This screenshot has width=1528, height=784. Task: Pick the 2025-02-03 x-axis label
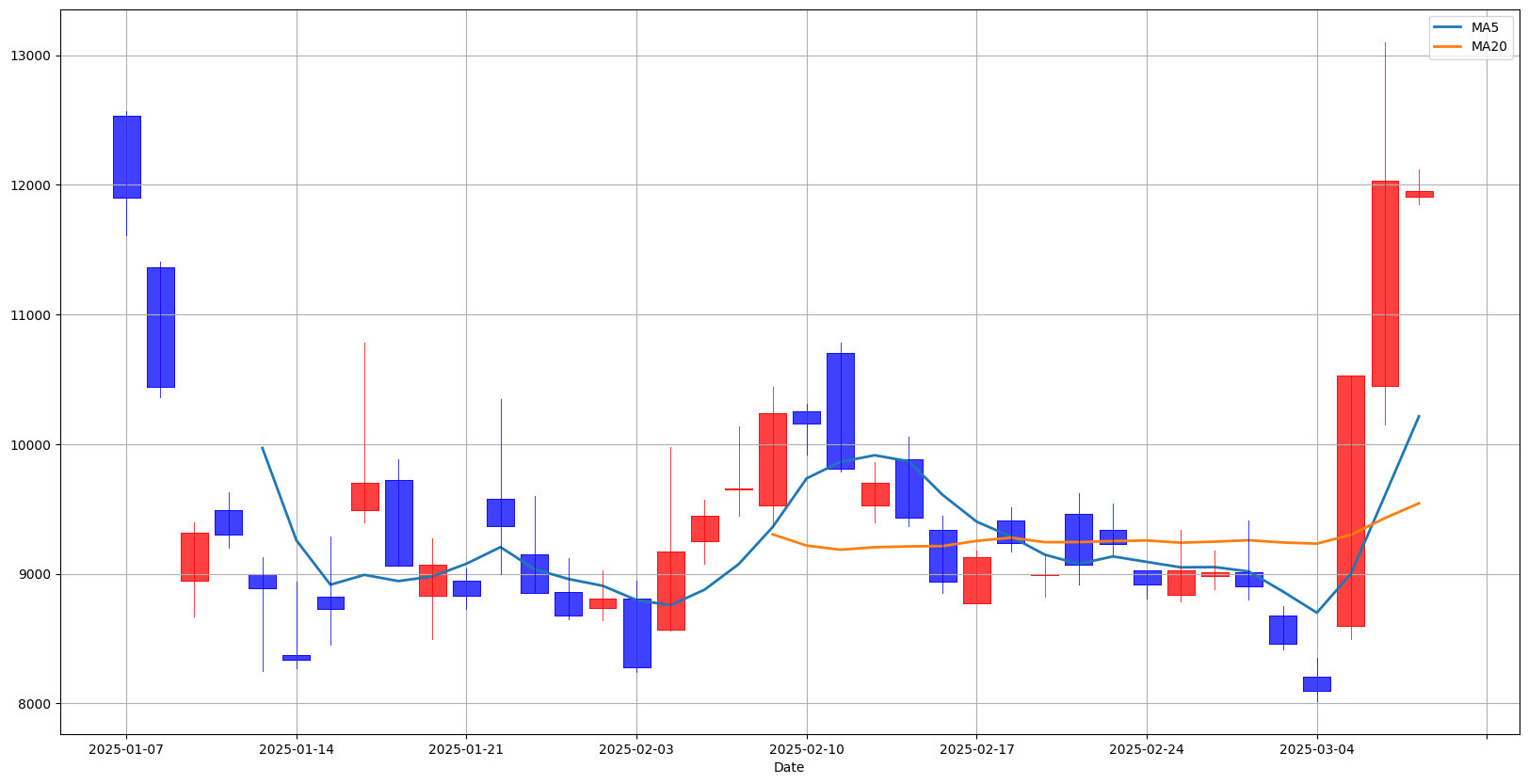coord(636,749)
